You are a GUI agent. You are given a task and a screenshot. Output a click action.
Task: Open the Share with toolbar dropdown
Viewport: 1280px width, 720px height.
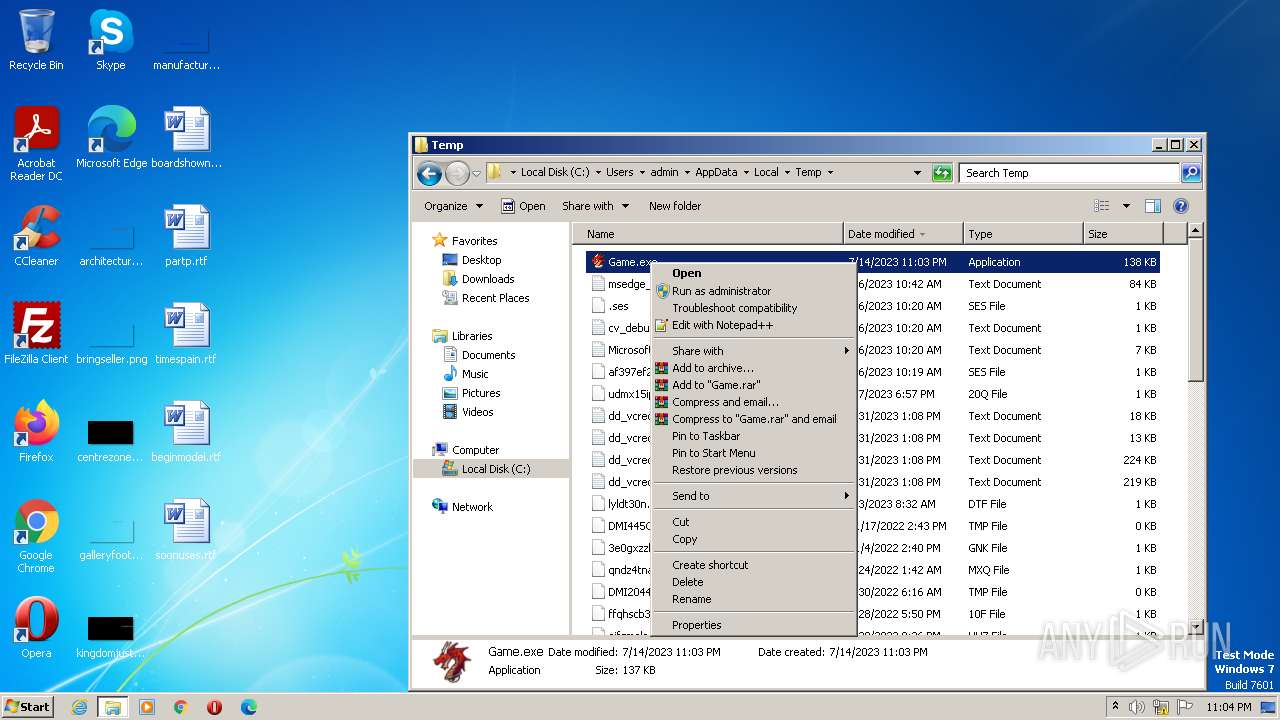tap(596, 206)
